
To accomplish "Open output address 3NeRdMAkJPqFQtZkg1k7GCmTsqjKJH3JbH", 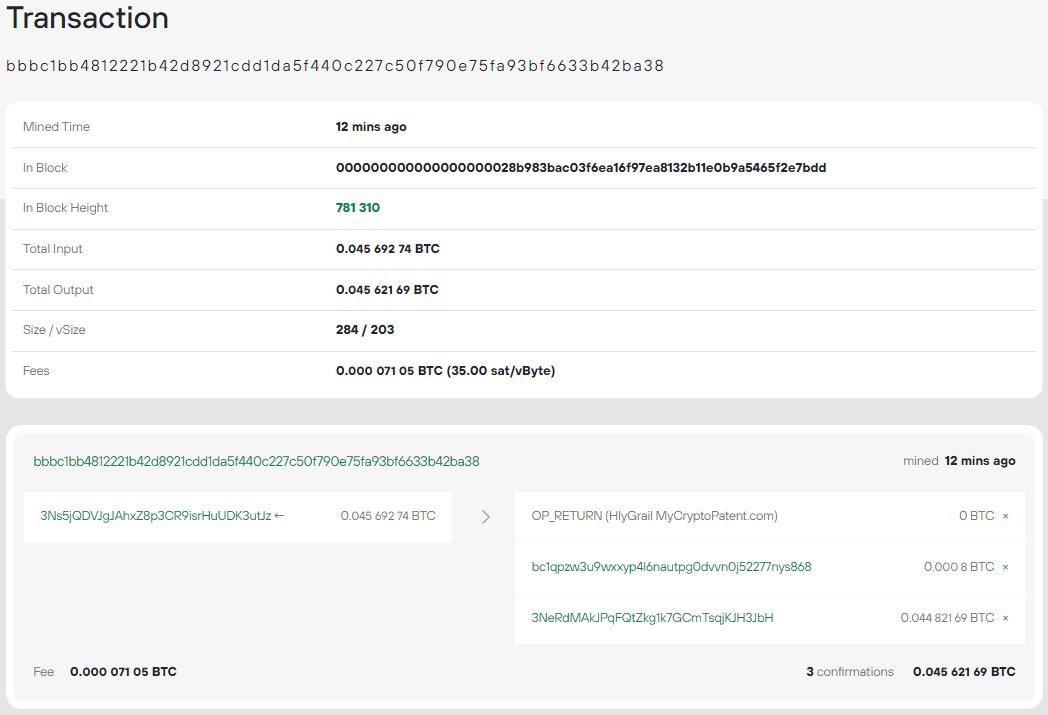I will (652, 618).
